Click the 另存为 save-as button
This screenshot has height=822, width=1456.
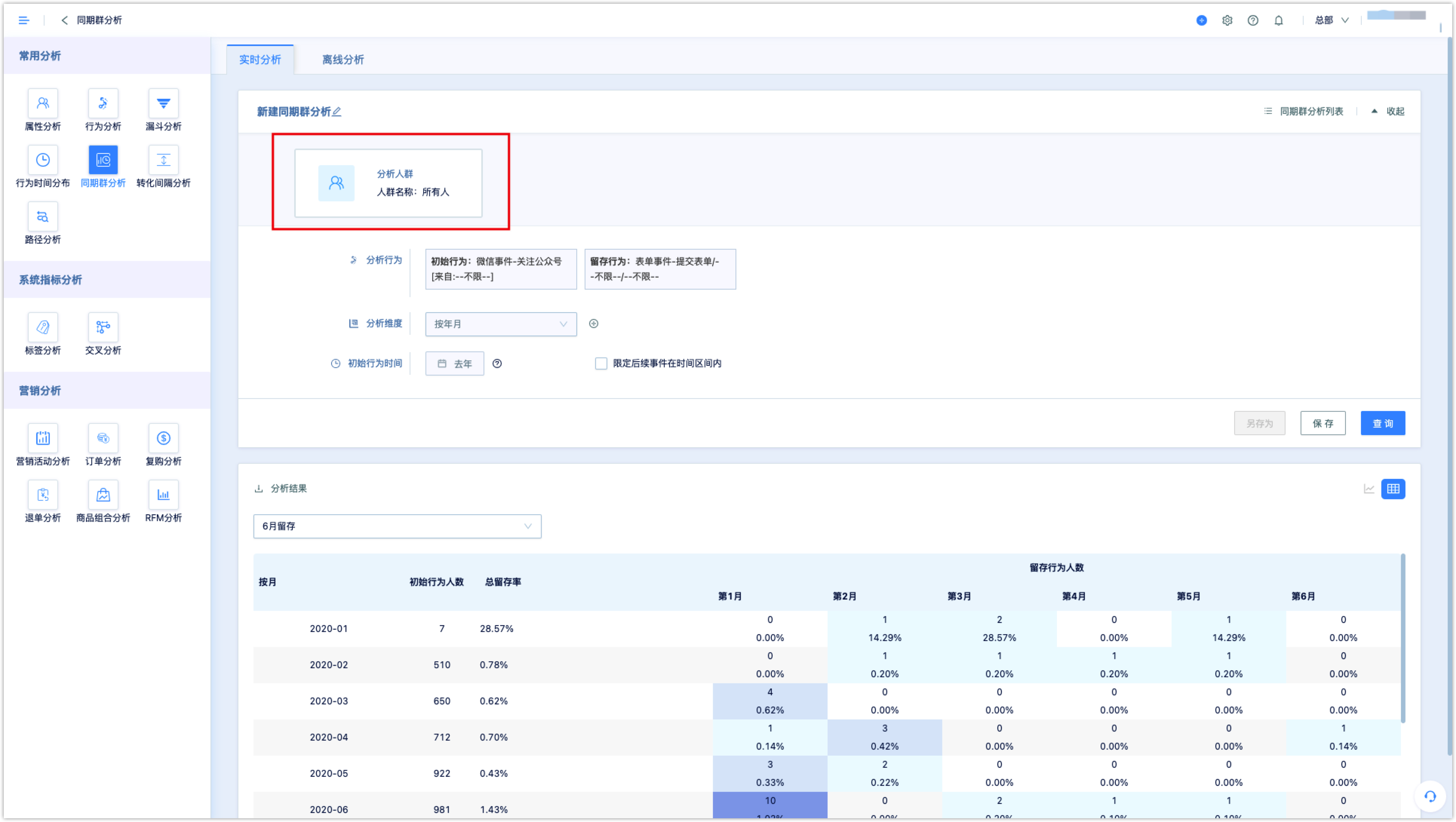pyautogui.click(x=1259, y=423)
